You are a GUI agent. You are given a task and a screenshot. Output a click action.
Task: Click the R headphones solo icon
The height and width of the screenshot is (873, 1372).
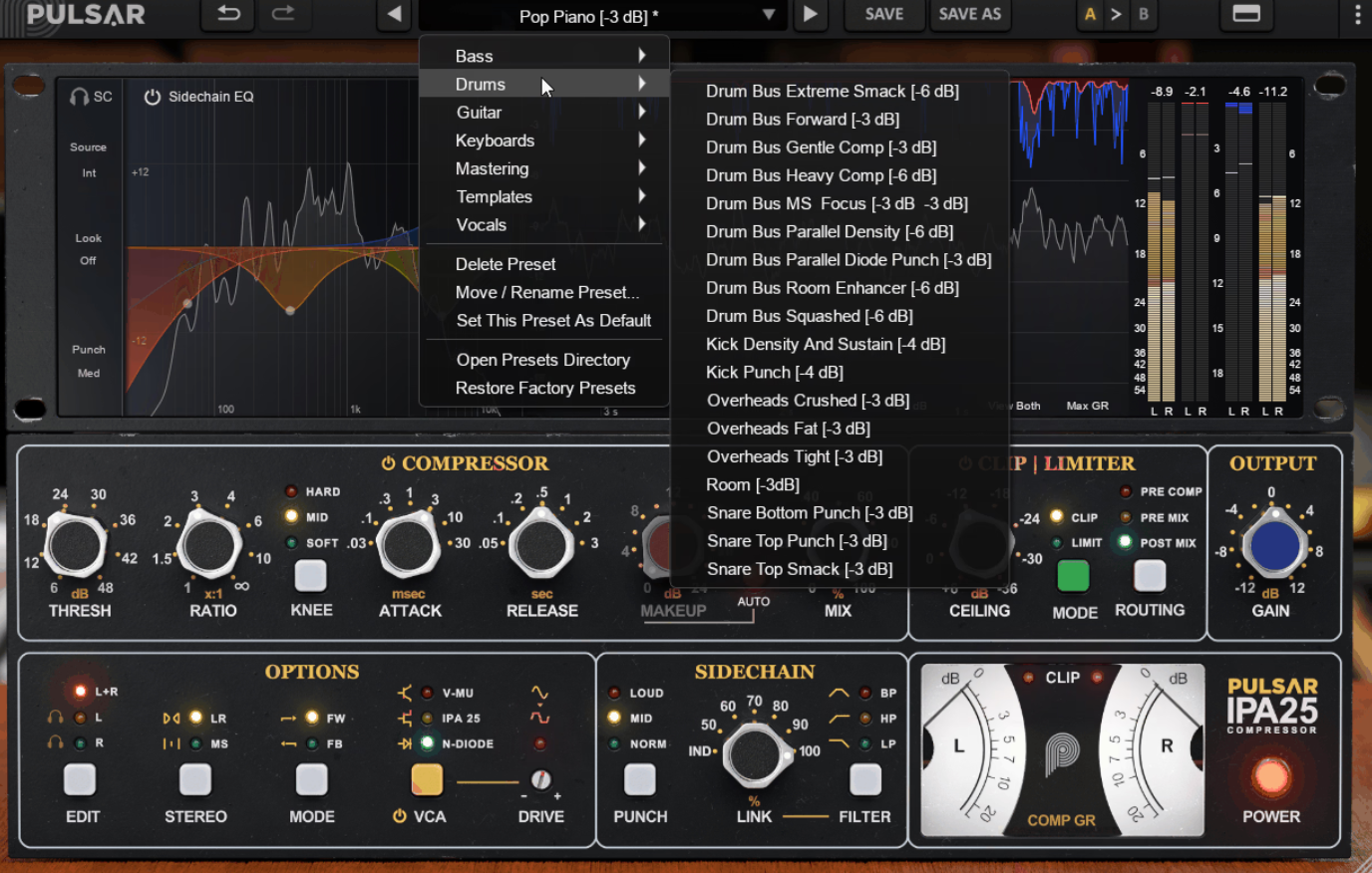55,743
